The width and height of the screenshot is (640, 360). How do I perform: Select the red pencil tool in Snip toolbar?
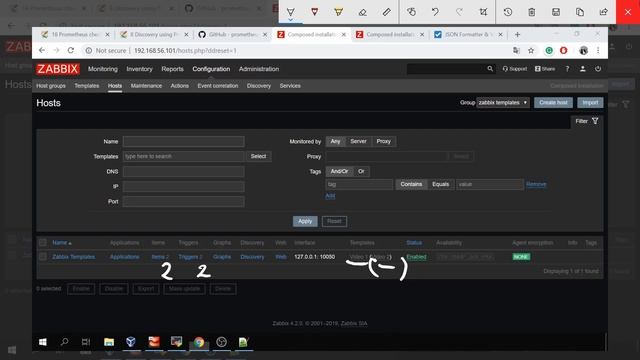[x=314, y=12]
